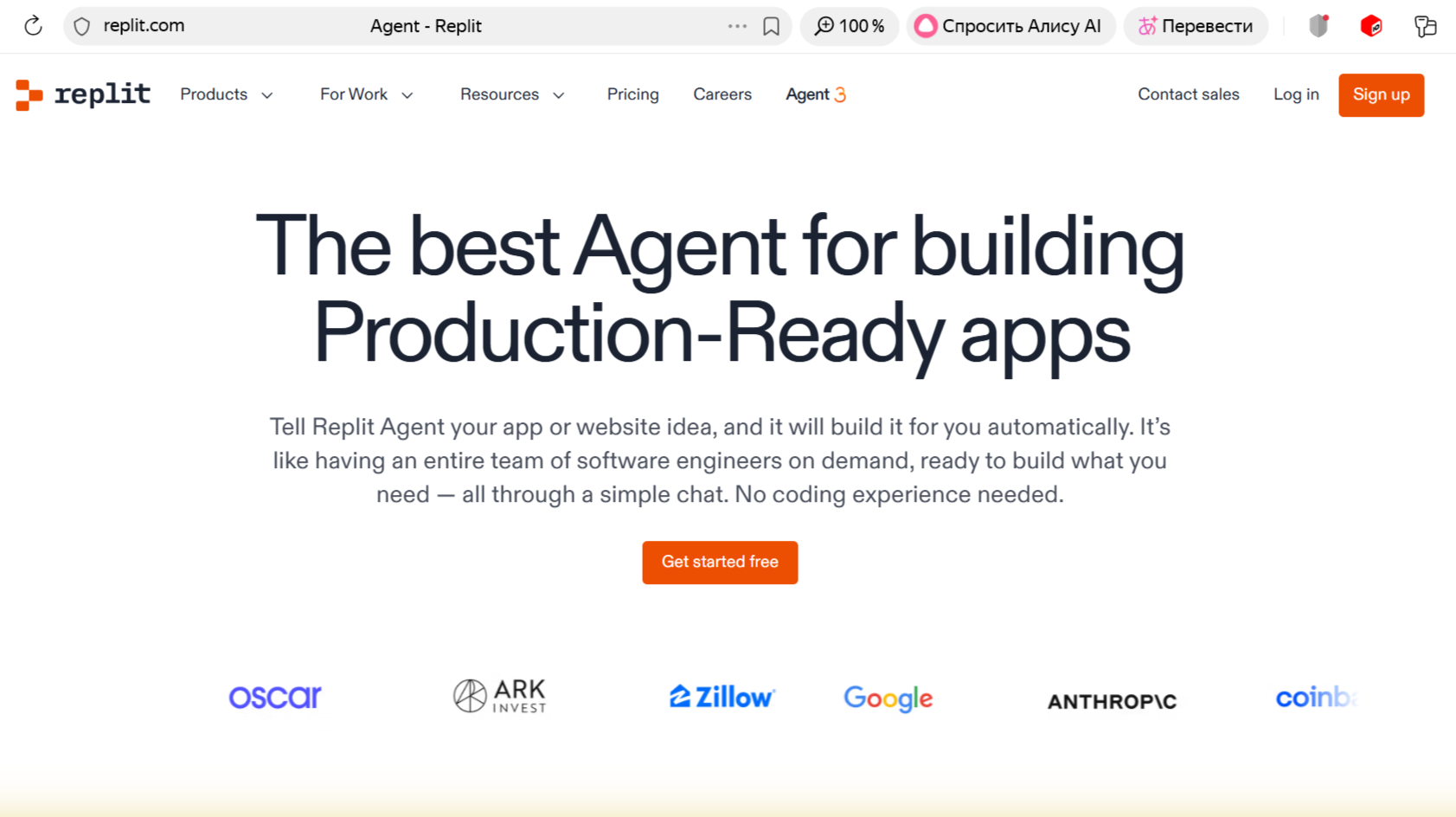
Task: Open the Agent 3 nav link
Action: coord(815,94)
